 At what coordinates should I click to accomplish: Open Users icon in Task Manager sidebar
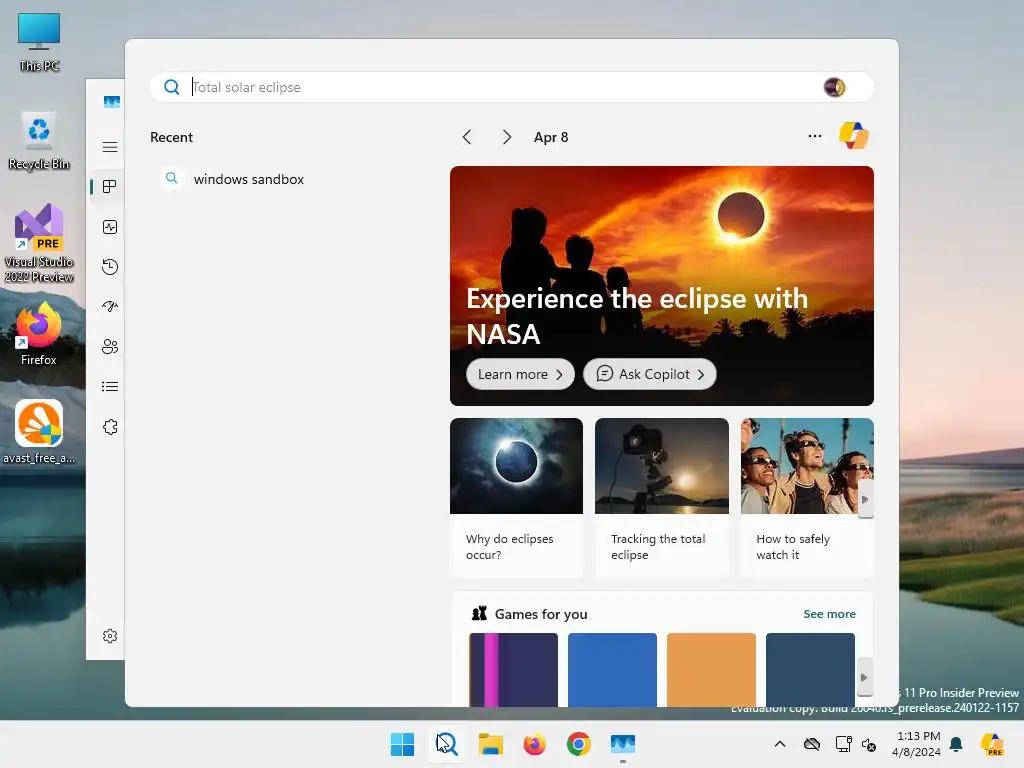pyautogui.click(x=110, y=346)
